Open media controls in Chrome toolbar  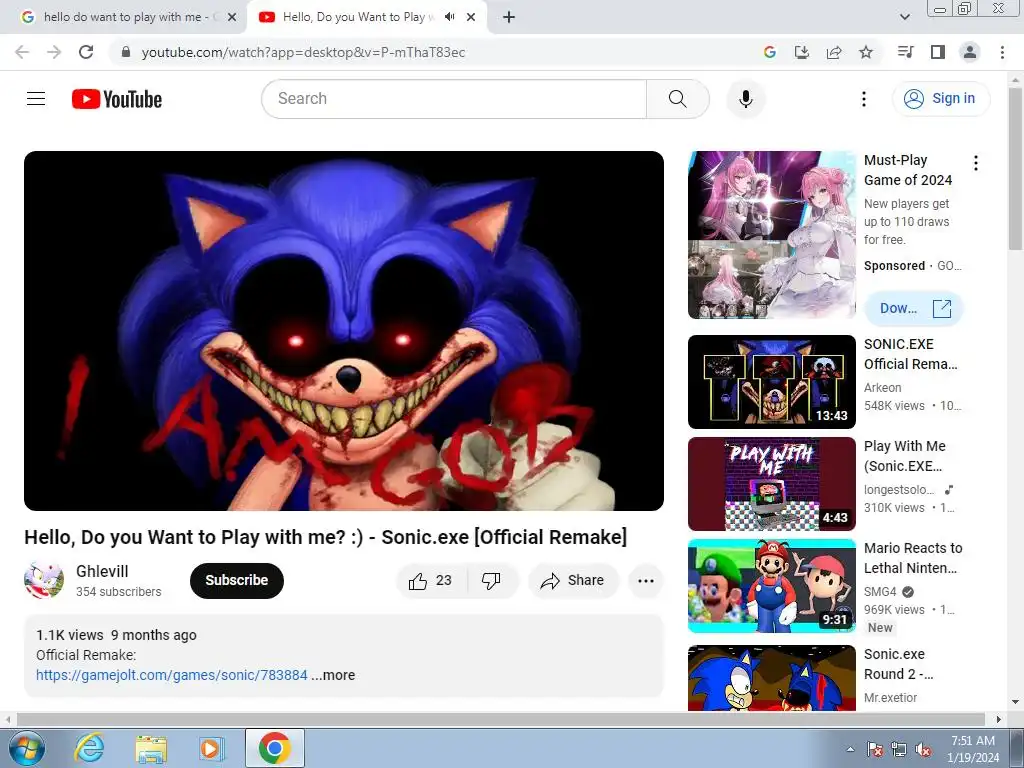(905, 52)
